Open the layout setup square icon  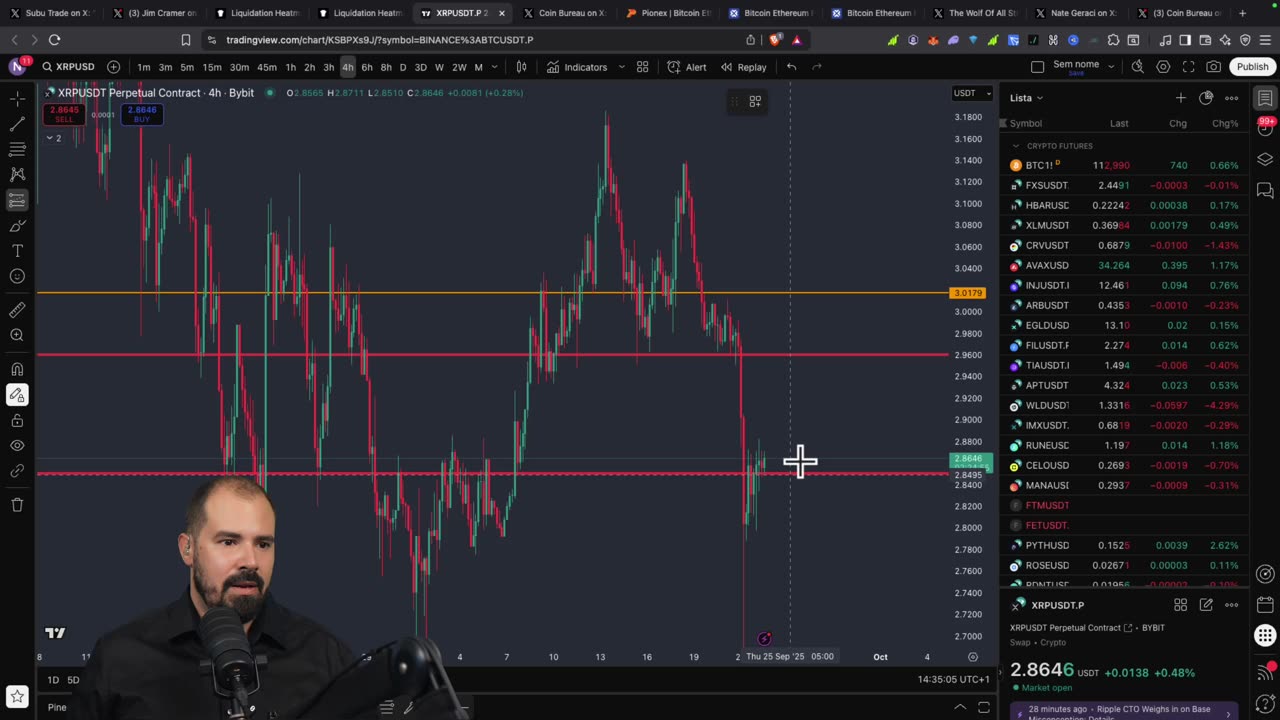click(1037, 67)
